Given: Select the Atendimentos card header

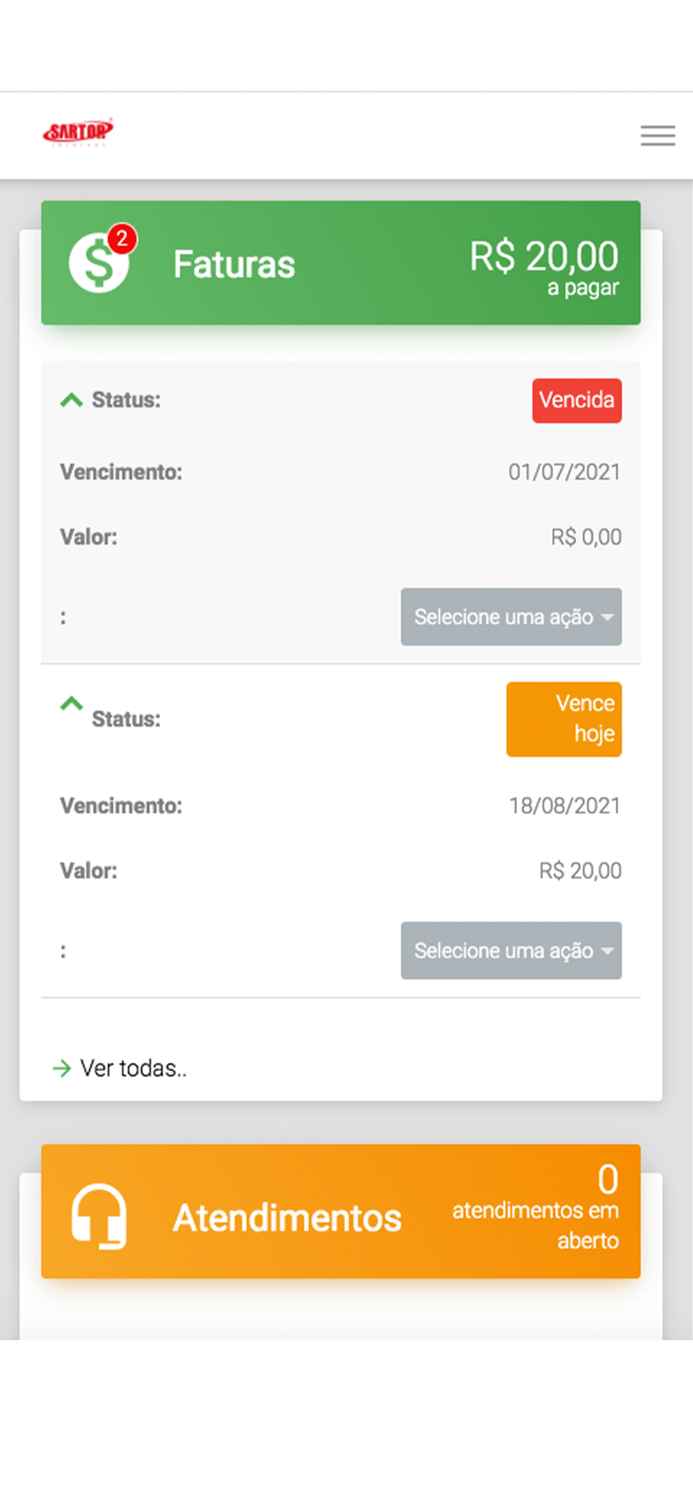Looking at the screenshot, I should [288, 1217].
